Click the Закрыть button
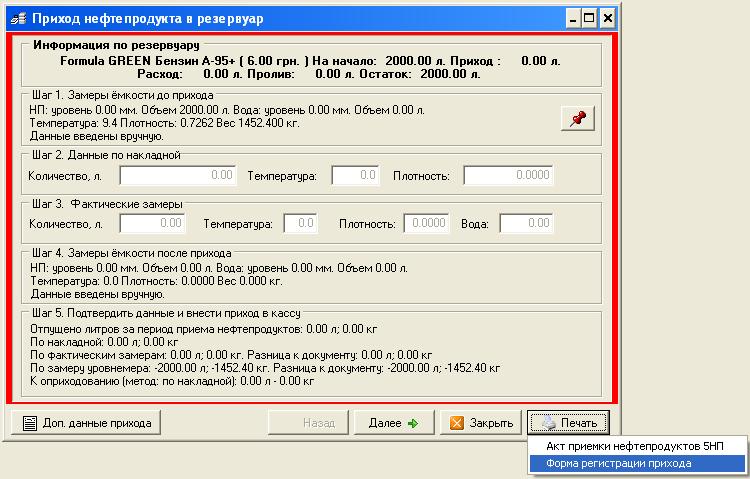 (480, 423)
